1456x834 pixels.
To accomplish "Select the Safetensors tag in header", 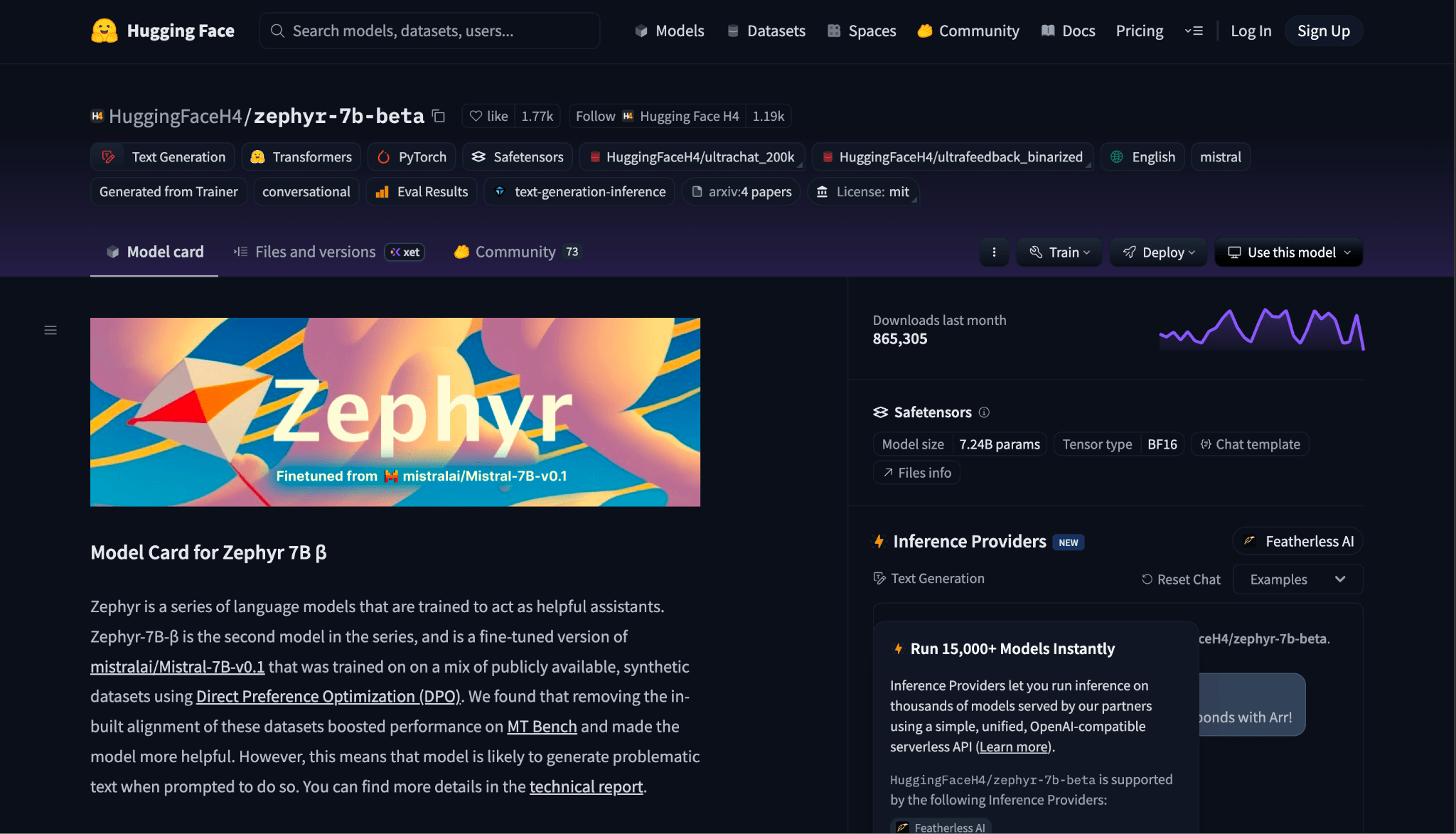I will [518, 156].
